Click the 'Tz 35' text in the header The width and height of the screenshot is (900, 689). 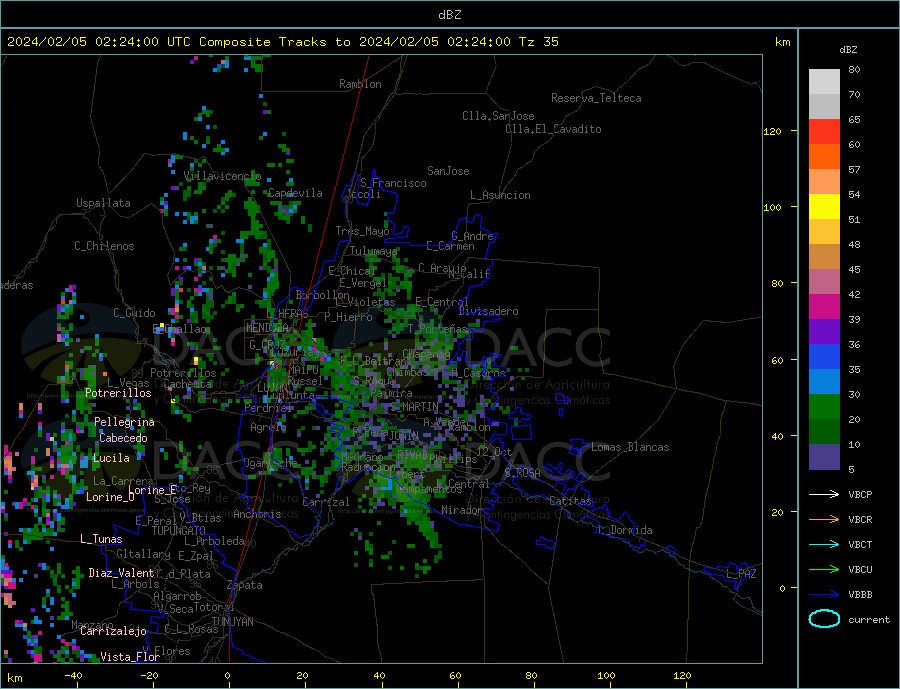(538, 42)
